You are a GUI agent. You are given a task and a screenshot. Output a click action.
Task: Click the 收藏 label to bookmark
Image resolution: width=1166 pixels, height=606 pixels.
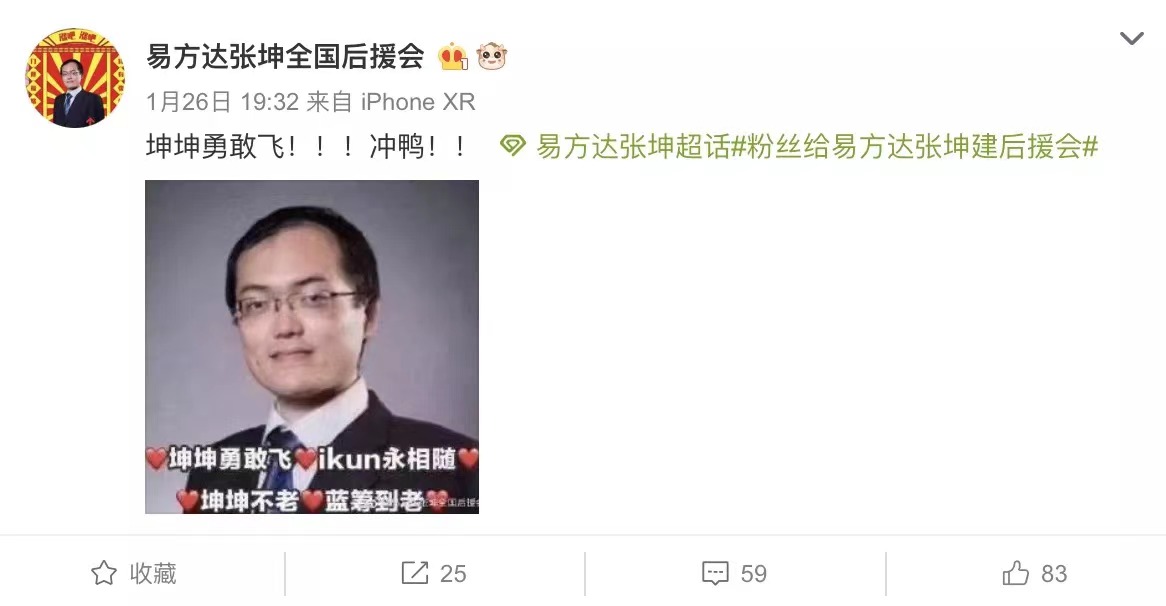click(153, 573)
